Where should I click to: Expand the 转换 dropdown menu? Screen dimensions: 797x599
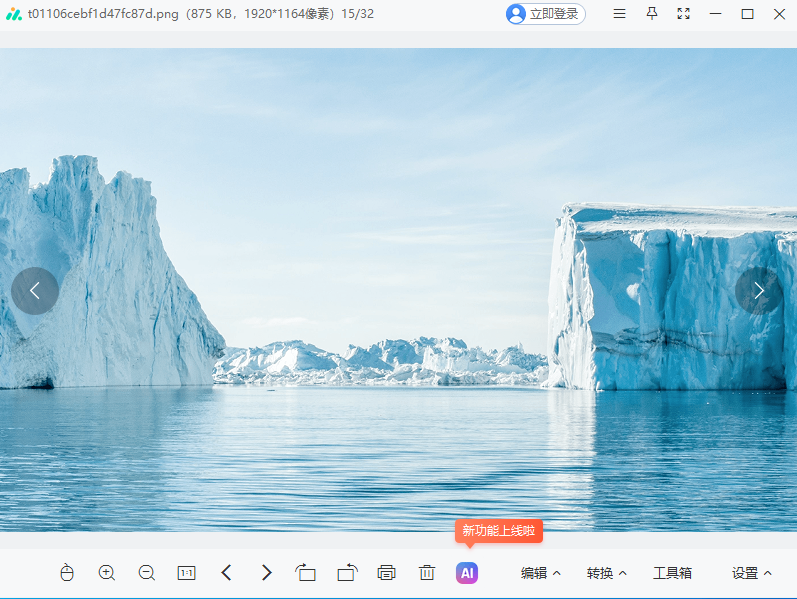pyautogui.click(x=607, y=573)
